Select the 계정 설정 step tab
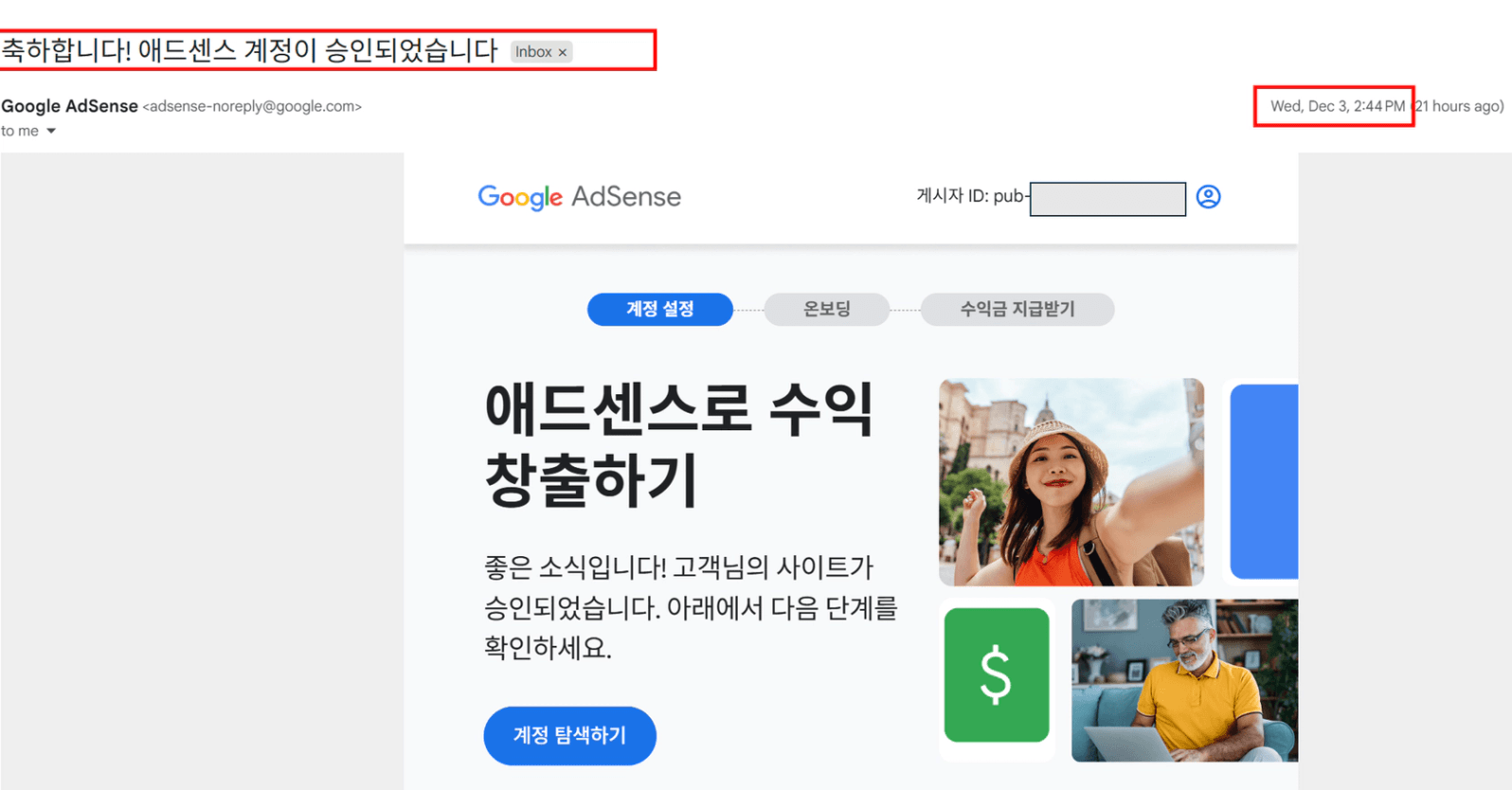 pos(659,310)
